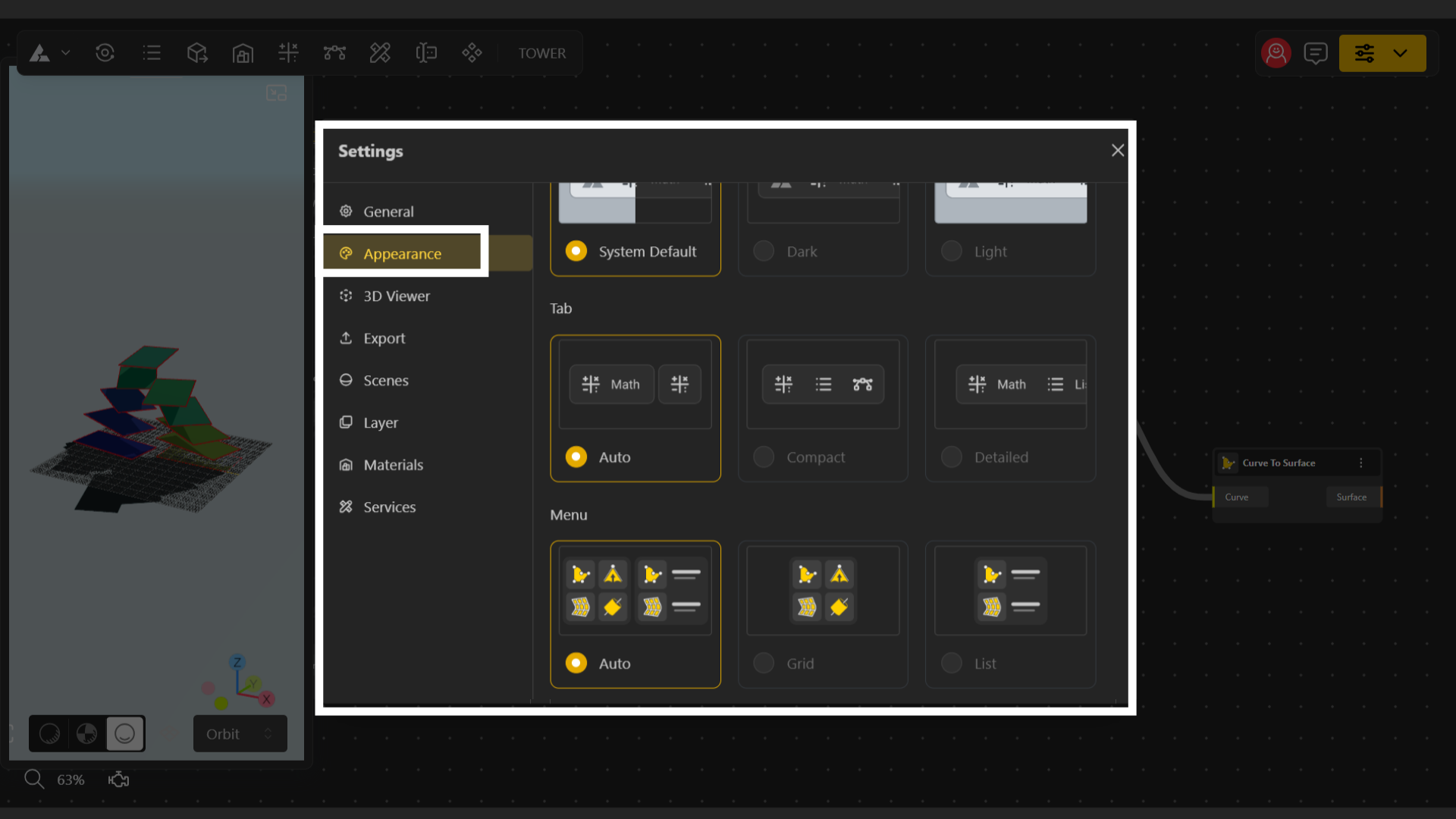Switch to the Materials settings section
Viewport: 1456px width, 819px height.
tap(393, 465)
